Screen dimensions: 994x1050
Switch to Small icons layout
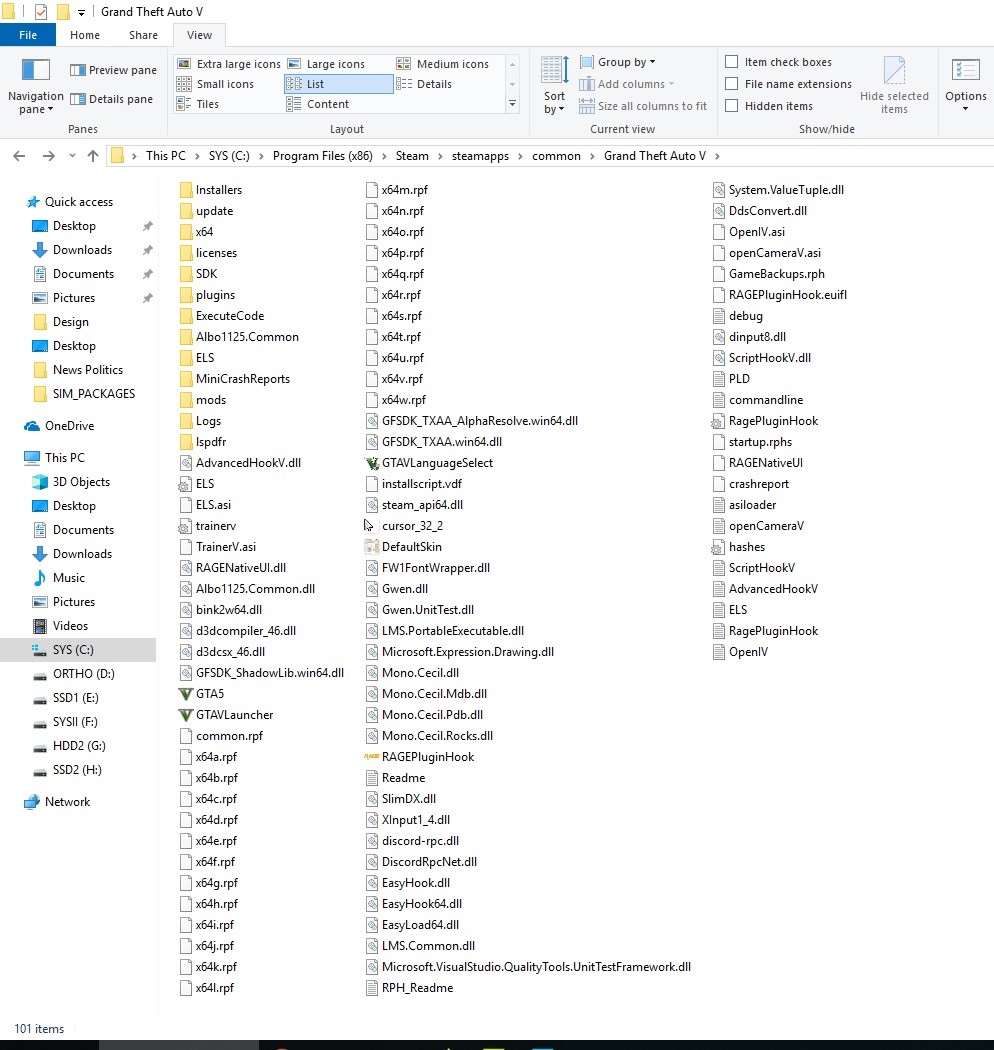click(215, 84)
